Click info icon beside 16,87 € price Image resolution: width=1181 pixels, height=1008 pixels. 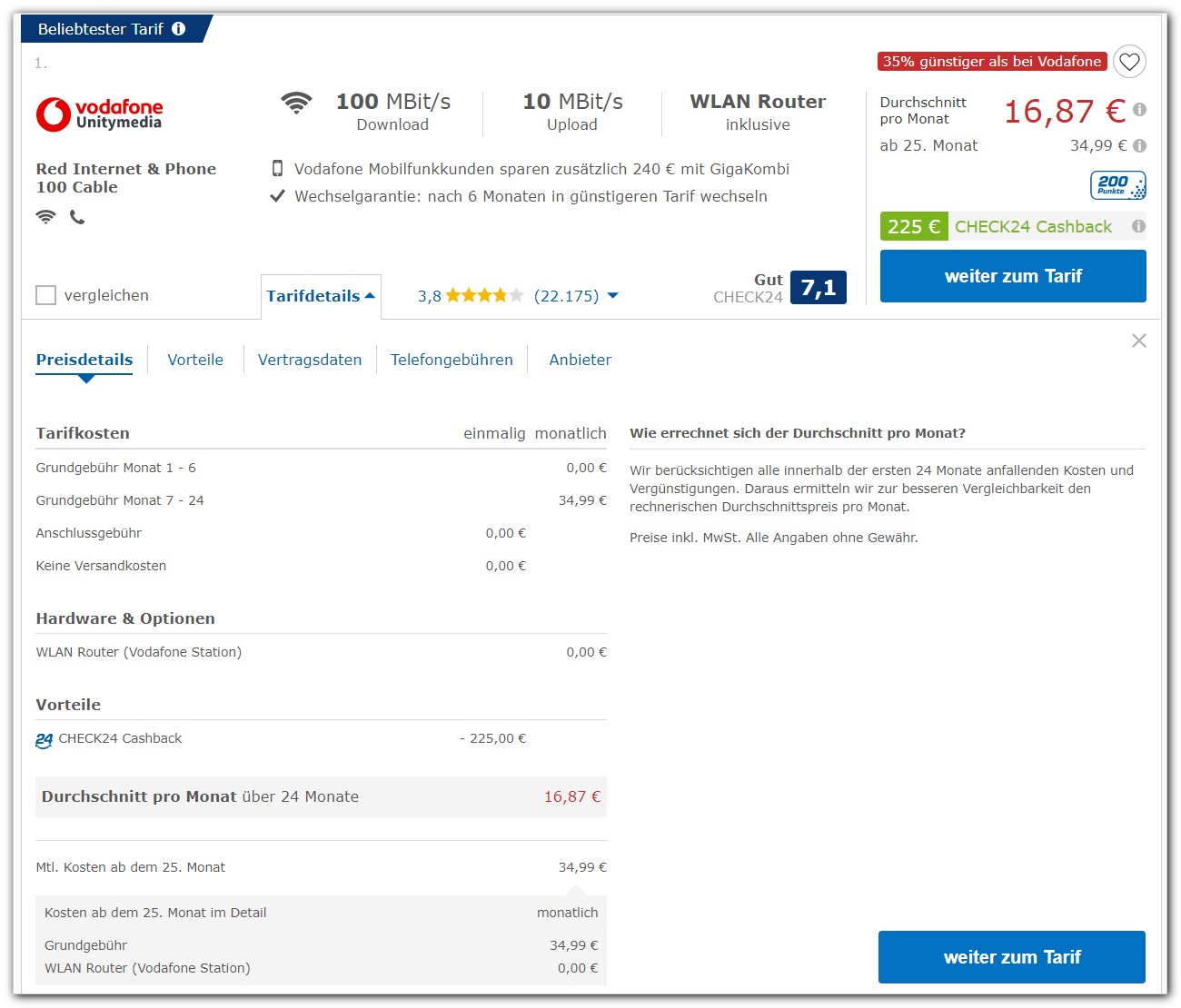[x=1139, y=110]
